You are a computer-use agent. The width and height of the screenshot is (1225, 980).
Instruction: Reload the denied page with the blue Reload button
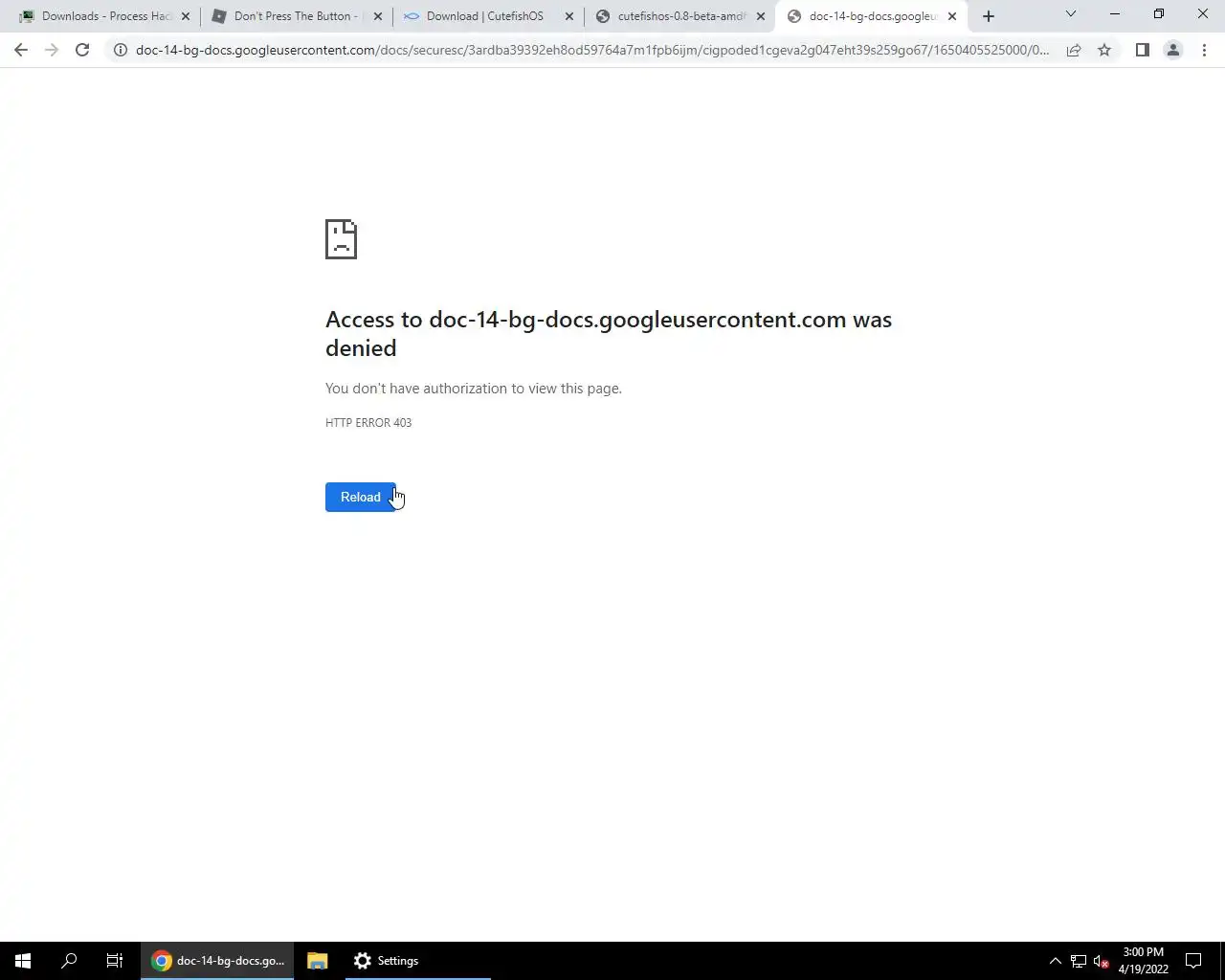click(360, 497)
